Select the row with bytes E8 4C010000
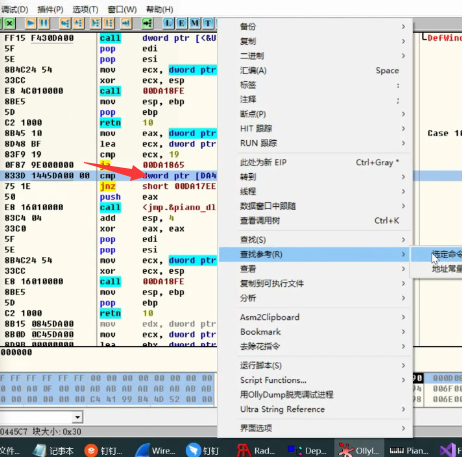Image resolution: width=462 pixels, height=457 pixels. point(109,91)
